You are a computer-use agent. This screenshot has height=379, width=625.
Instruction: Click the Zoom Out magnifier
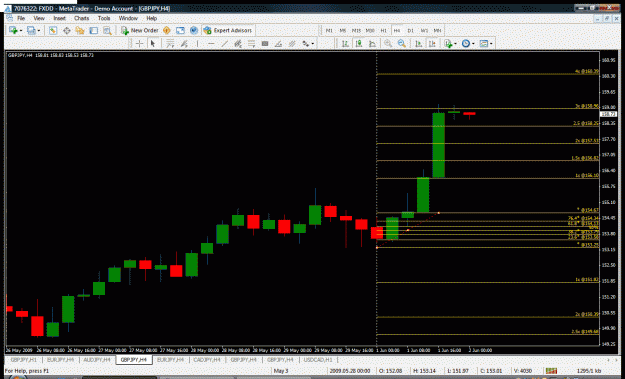[401, 43]
